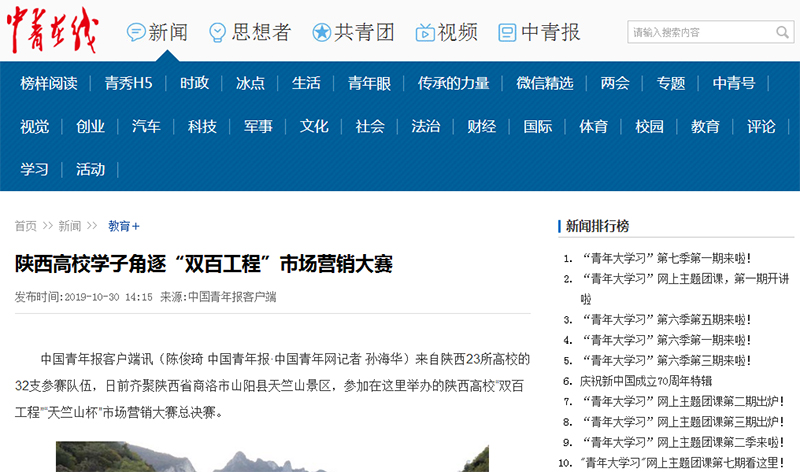
Task: Navigate to the 军事 channel
Action: click(x=257, y=127)
